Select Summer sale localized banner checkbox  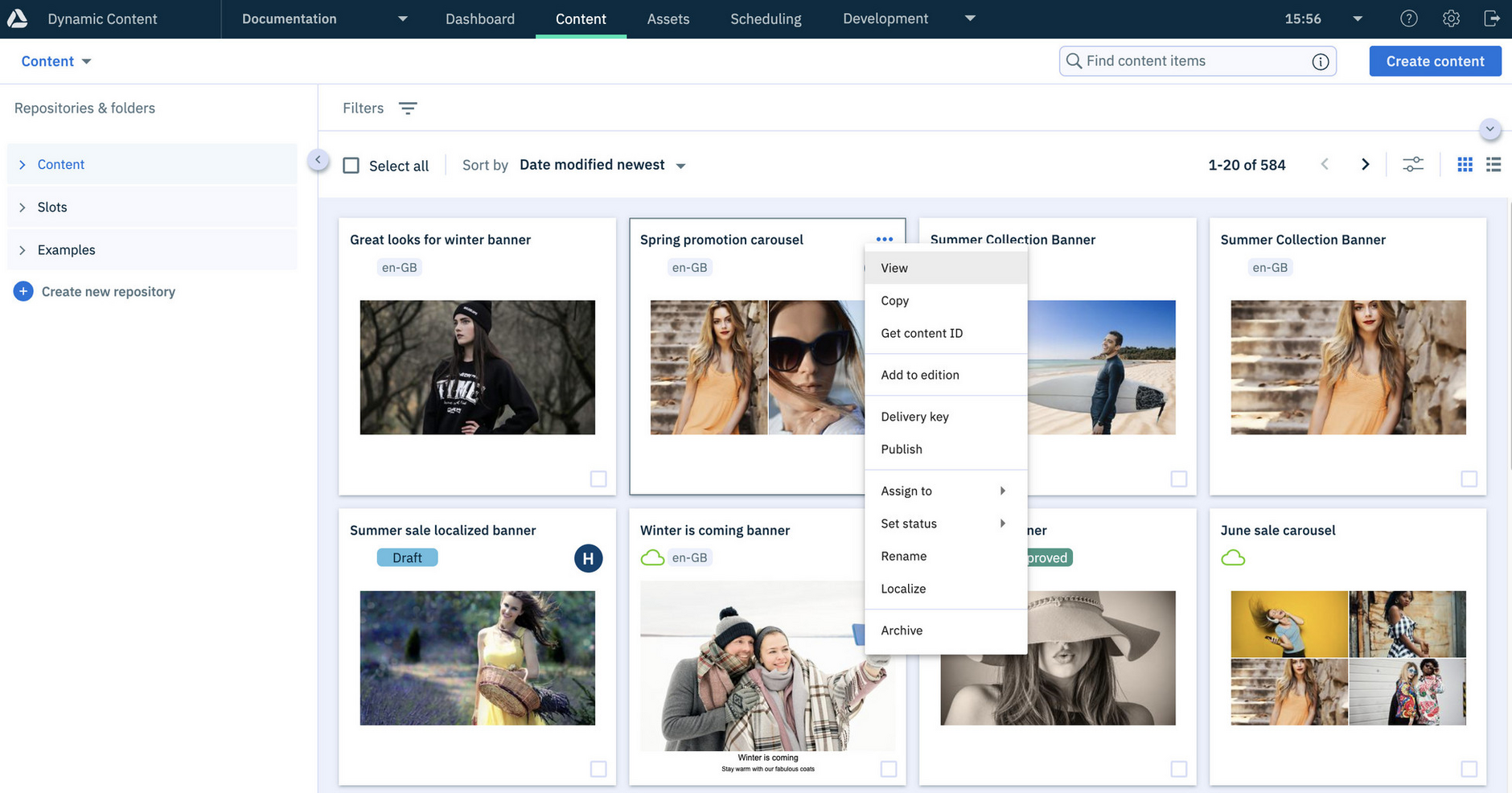pos(598,769)
